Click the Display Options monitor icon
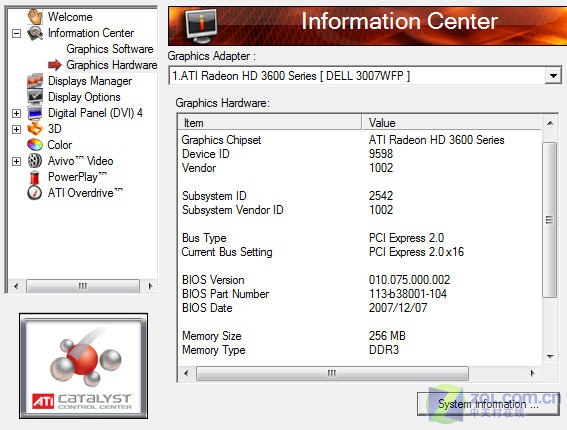Screen dimensions: 567x430 tap(35, 97)
